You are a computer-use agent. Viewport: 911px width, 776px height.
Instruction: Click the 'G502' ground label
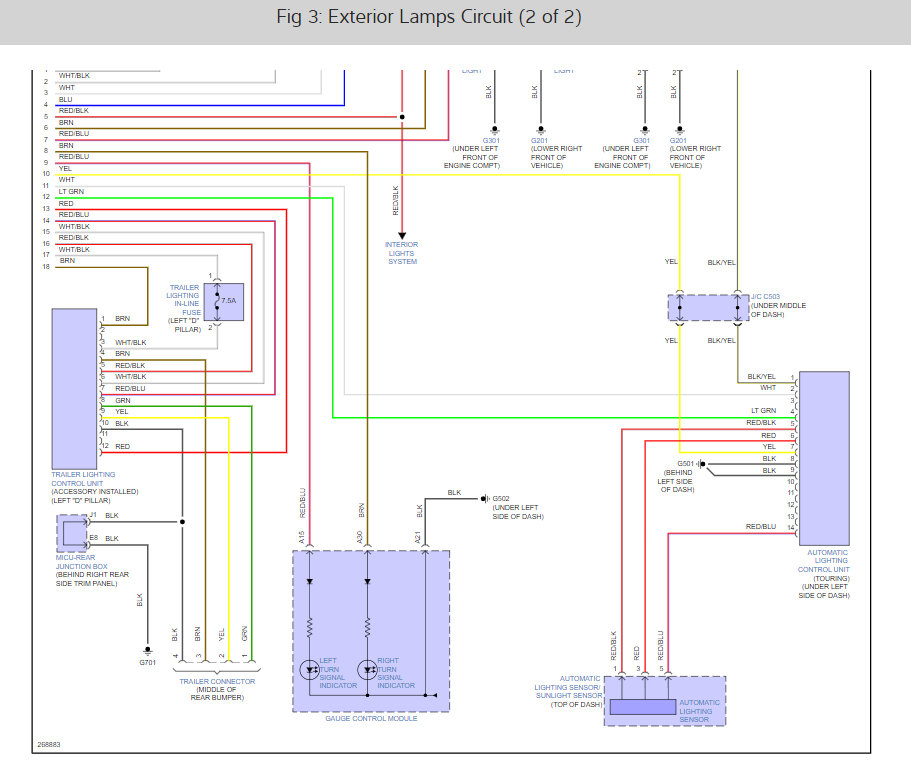click(501, 498)
